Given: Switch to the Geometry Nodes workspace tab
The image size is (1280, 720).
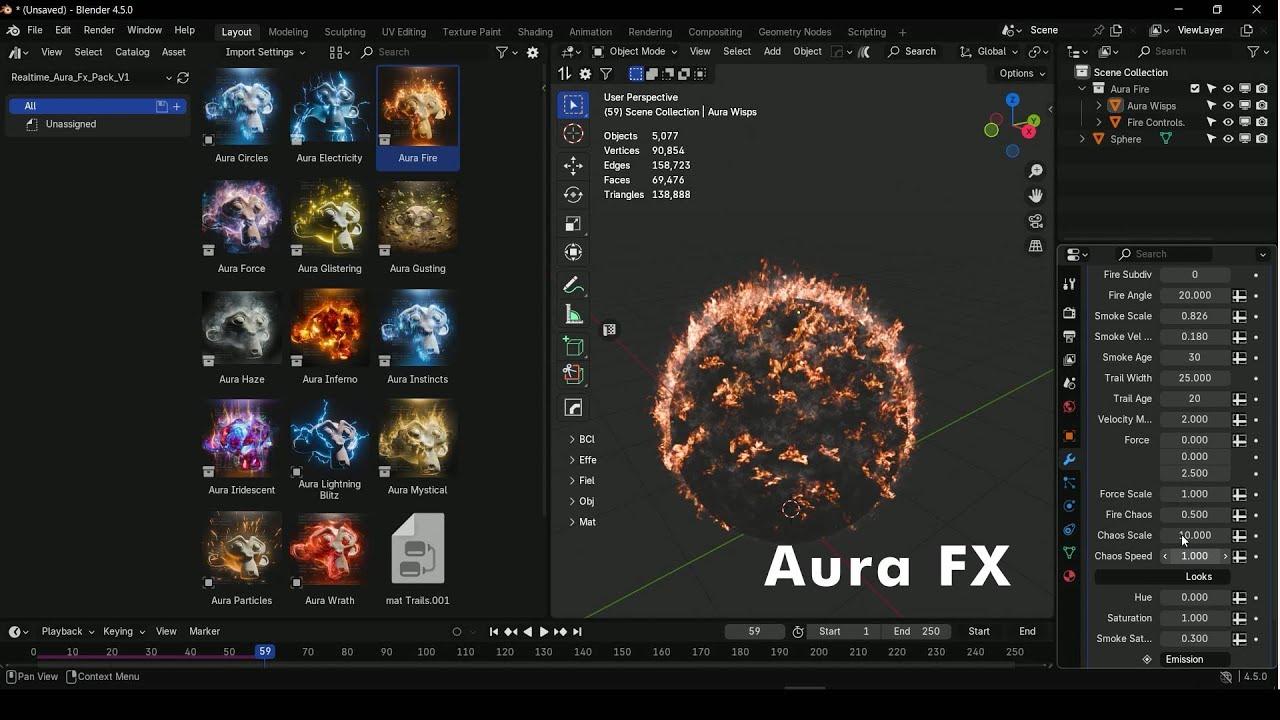Looking at the screenshot, I should click(794, 32).
